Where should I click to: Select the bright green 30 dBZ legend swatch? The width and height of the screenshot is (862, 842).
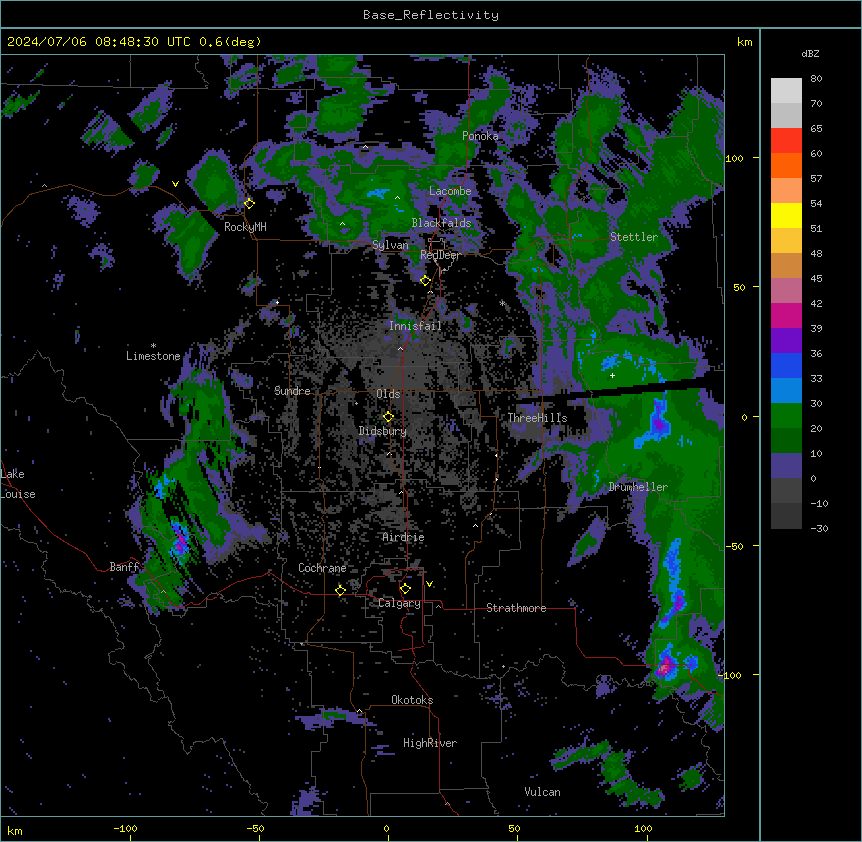pos(786,416)
